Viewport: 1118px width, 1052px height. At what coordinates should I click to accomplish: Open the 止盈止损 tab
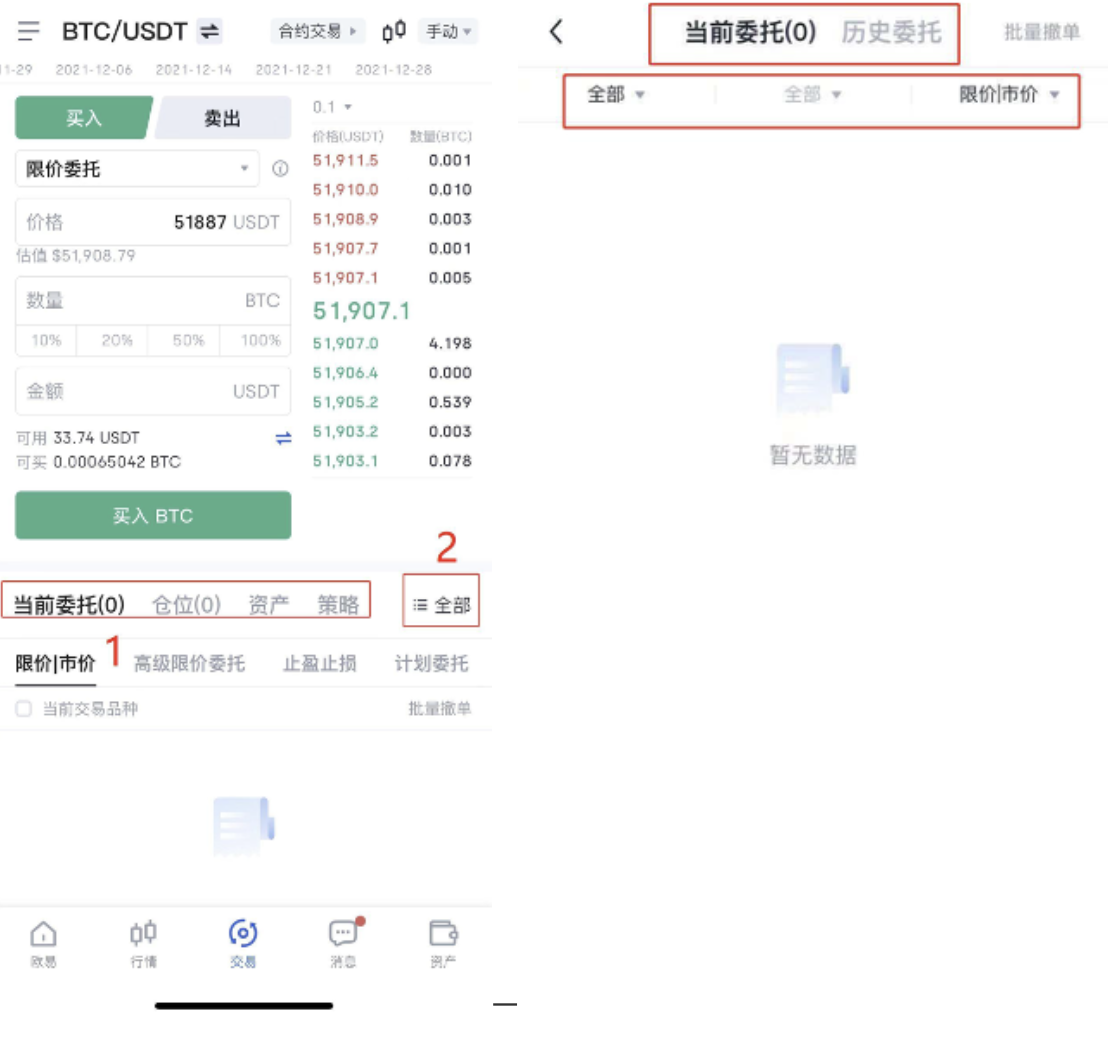319,663
